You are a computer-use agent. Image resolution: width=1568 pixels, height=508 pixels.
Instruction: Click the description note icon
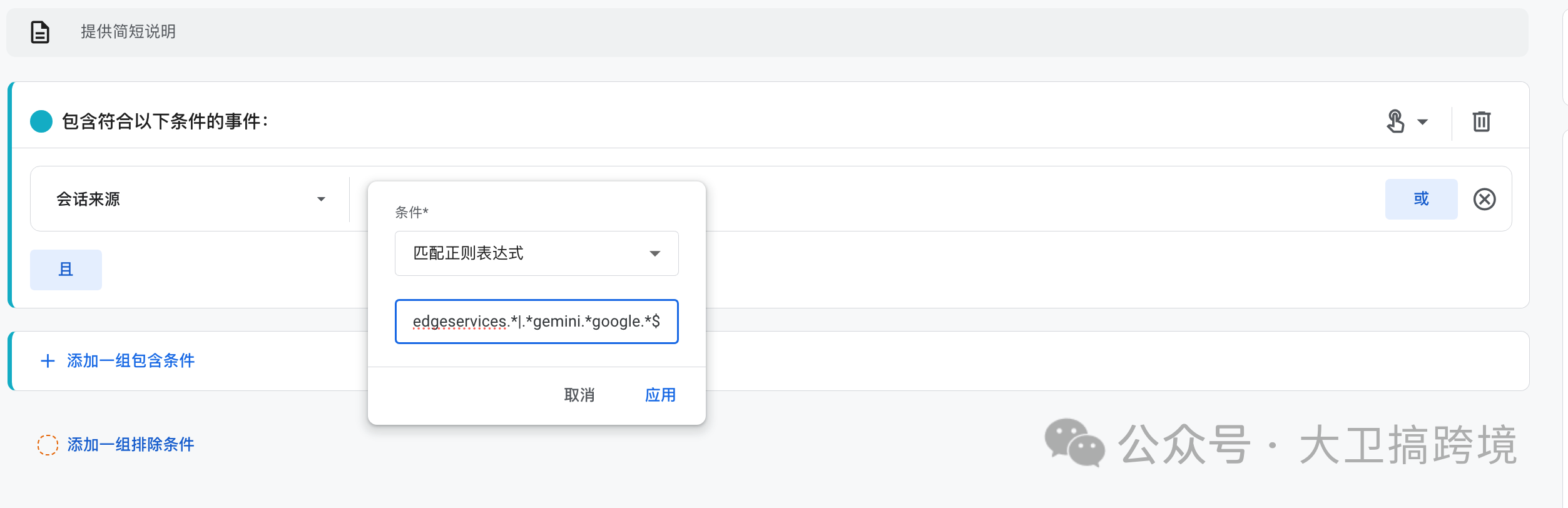pyautogui.click(x=39, y=31)
